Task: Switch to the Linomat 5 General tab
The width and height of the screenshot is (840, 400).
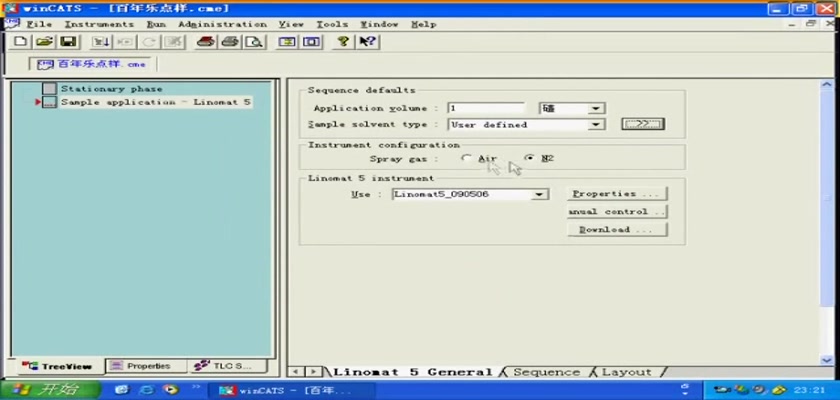Action: click(412, 372)
